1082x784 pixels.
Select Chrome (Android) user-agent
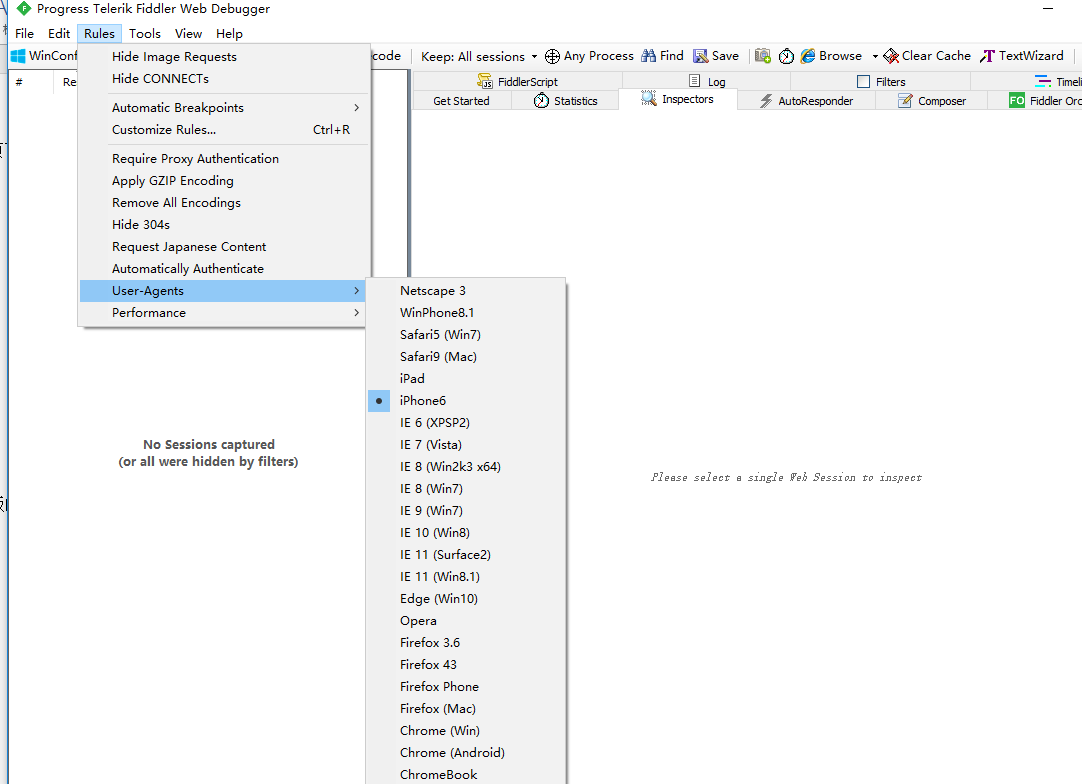pos(466,753)
